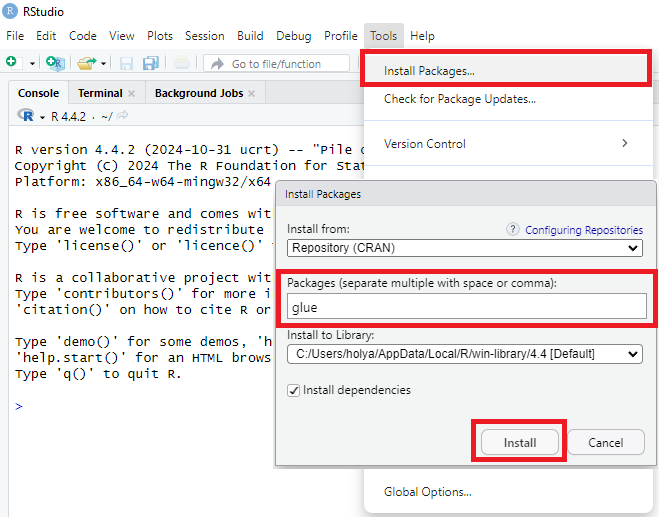Viewport: 659px width, 517px height.
Task: Select Check for Package Updates menu item
Action: (x=460, y=99)
